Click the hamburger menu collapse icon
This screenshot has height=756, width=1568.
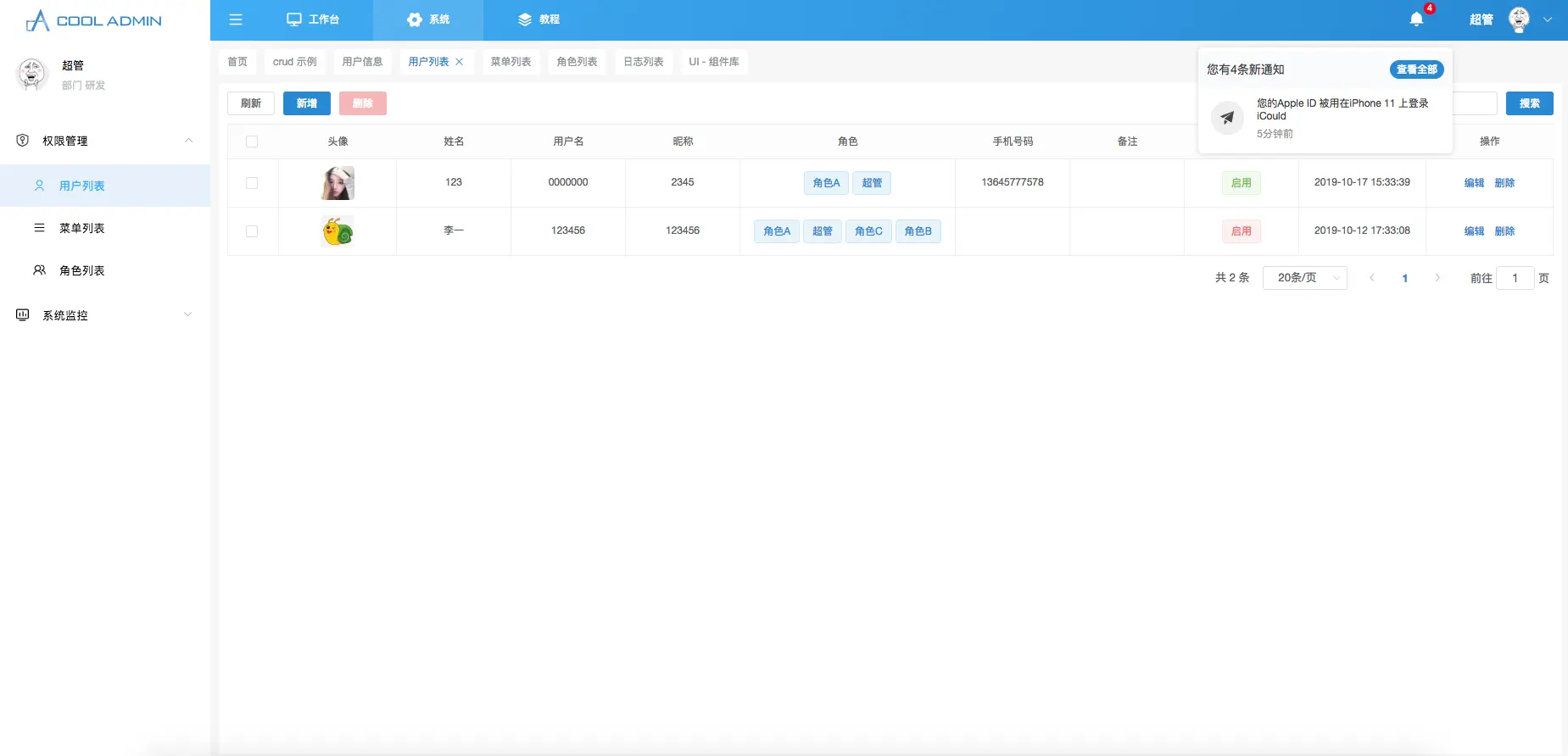coord(236,19)
